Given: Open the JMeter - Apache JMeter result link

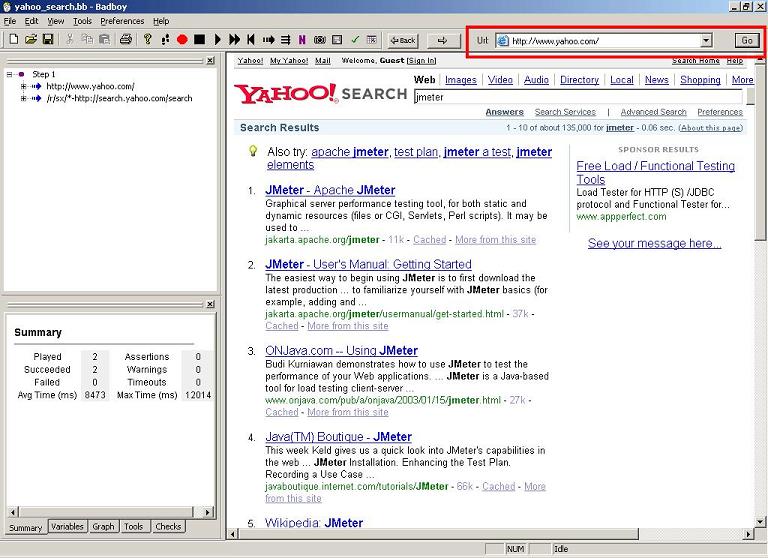Looking at the screenshot, I should click(x=330, y=190).
